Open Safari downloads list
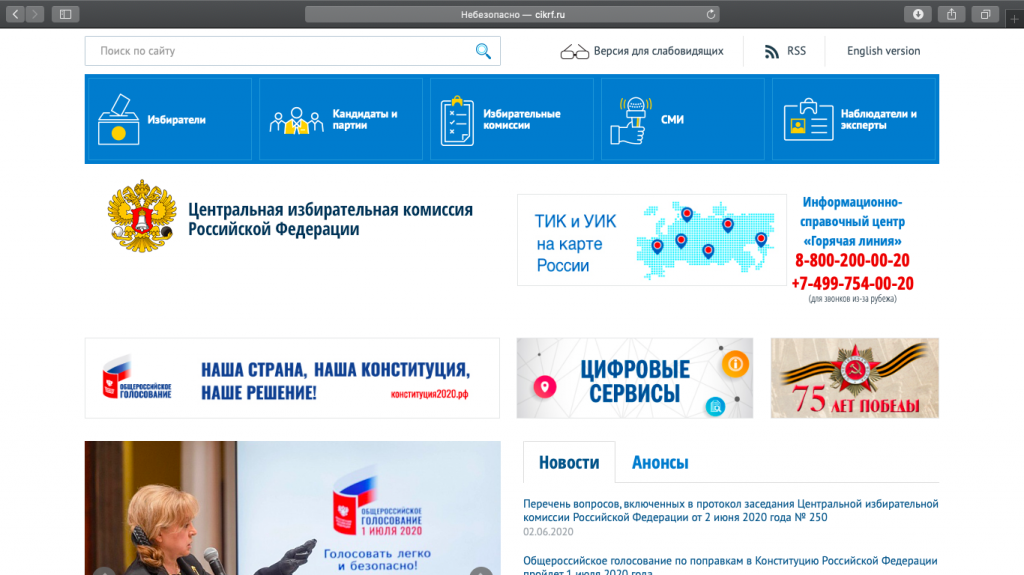Image resolution: width=1024 pixels, height=575 pixels. click(918, 14)
